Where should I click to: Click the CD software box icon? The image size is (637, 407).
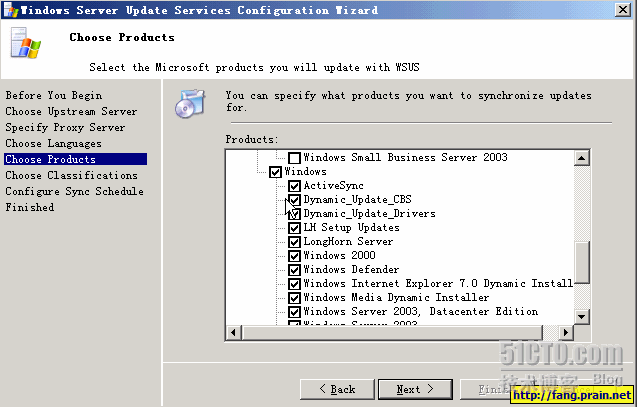click(x=190, y=104)
